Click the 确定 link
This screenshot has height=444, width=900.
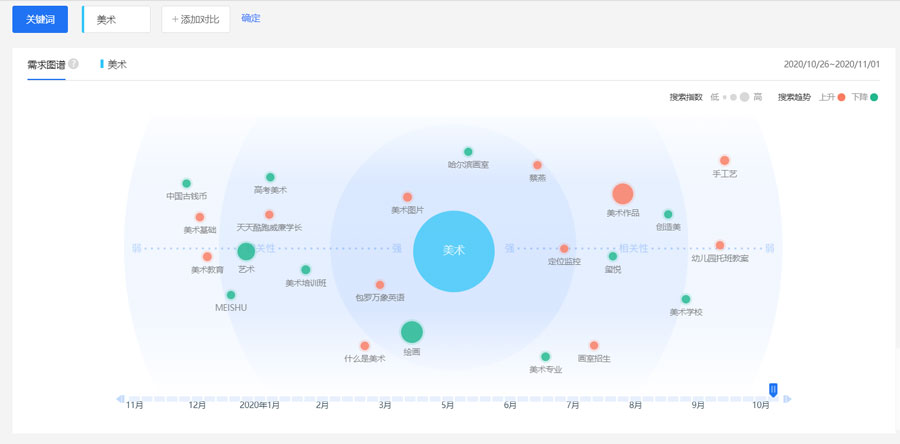pos(251,18)
